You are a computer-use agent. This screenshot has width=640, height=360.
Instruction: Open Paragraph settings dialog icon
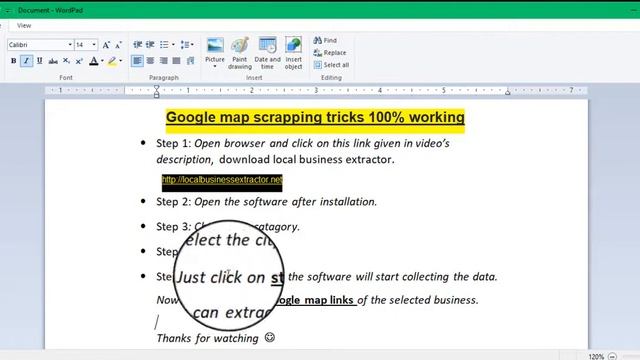point(190,61)
